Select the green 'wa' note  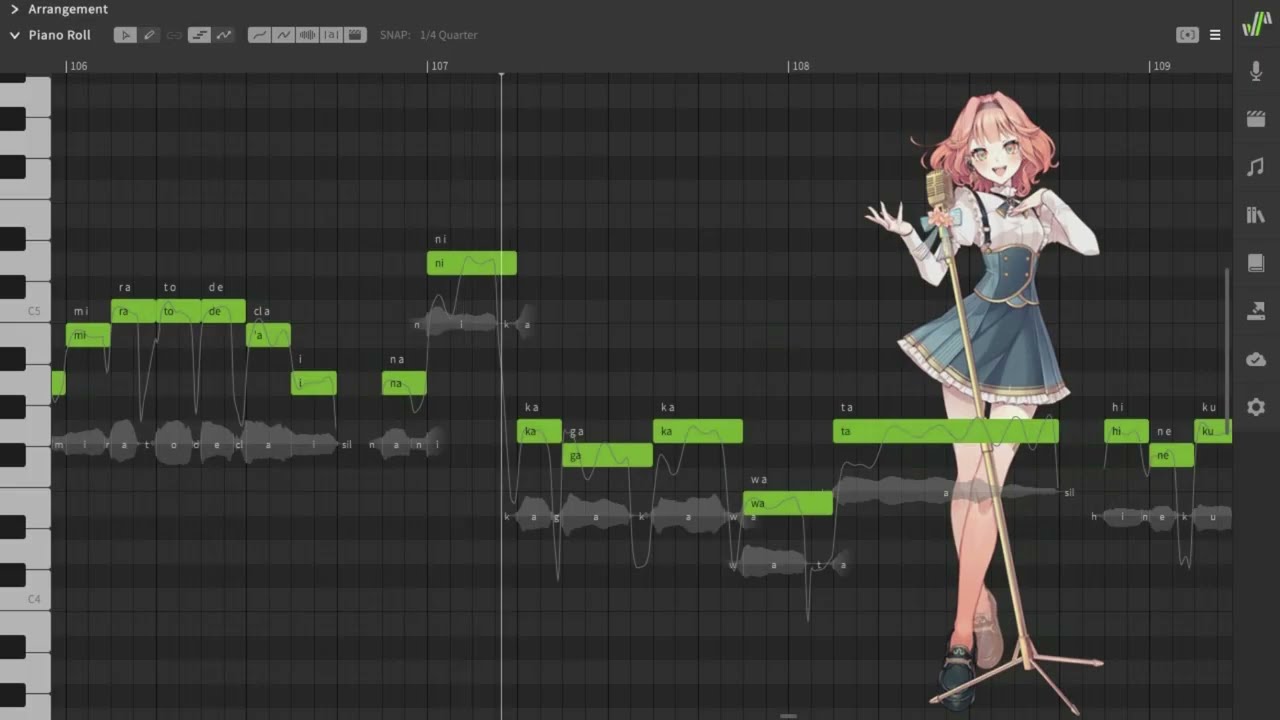click(x=788, y=503)
